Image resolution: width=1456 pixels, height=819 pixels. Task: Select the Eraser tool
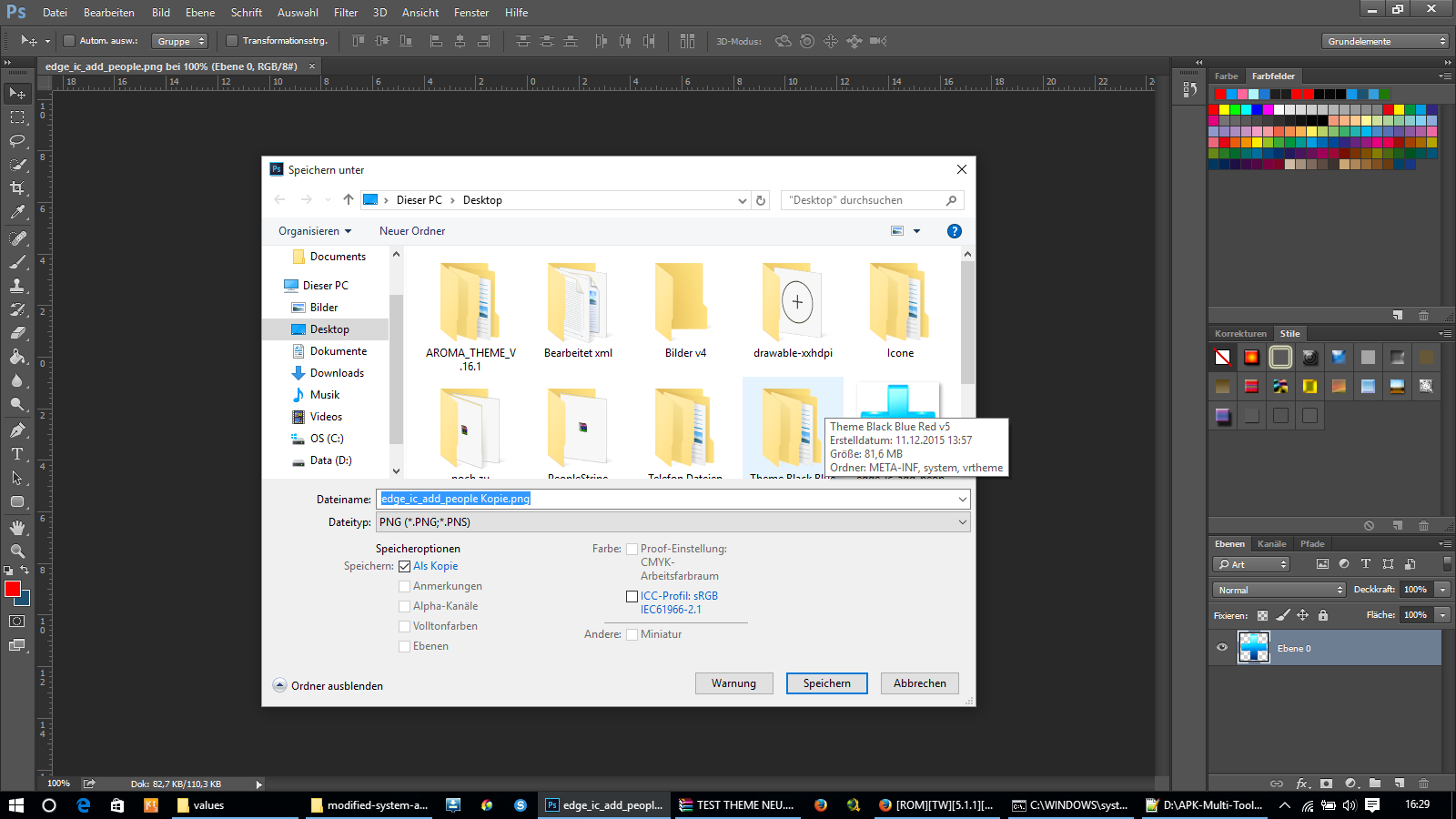[17, 333]
